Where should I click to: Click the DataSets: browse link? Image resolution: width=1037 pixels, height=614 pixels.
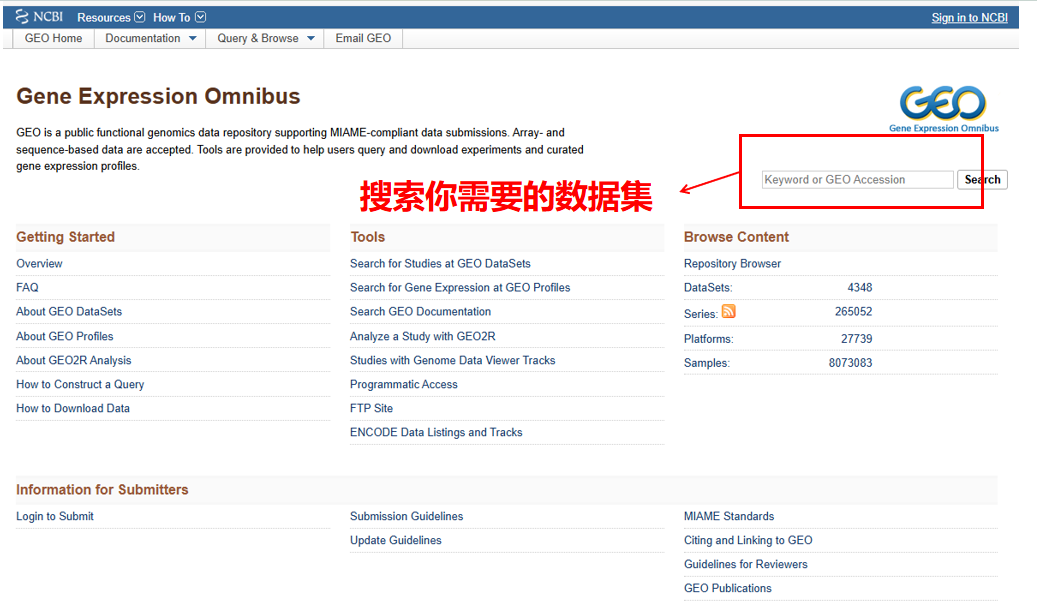coord(708,288)
